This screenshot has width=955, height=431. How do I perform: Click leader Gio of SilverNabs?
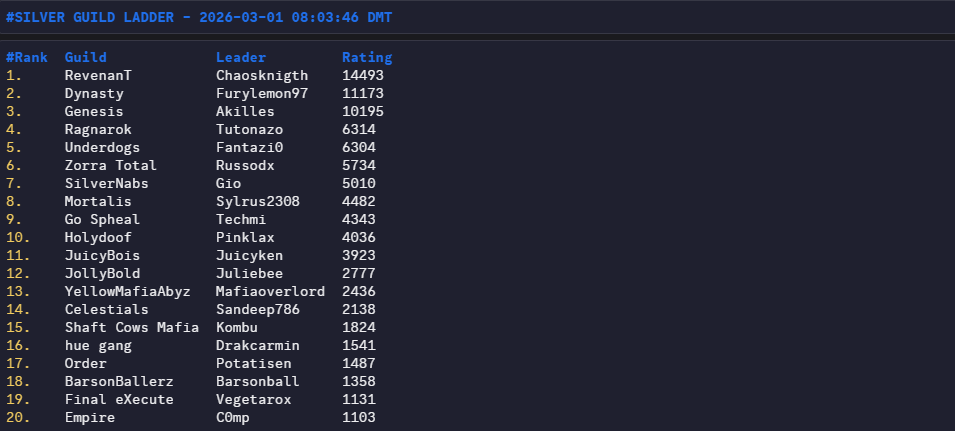[228, 183]
